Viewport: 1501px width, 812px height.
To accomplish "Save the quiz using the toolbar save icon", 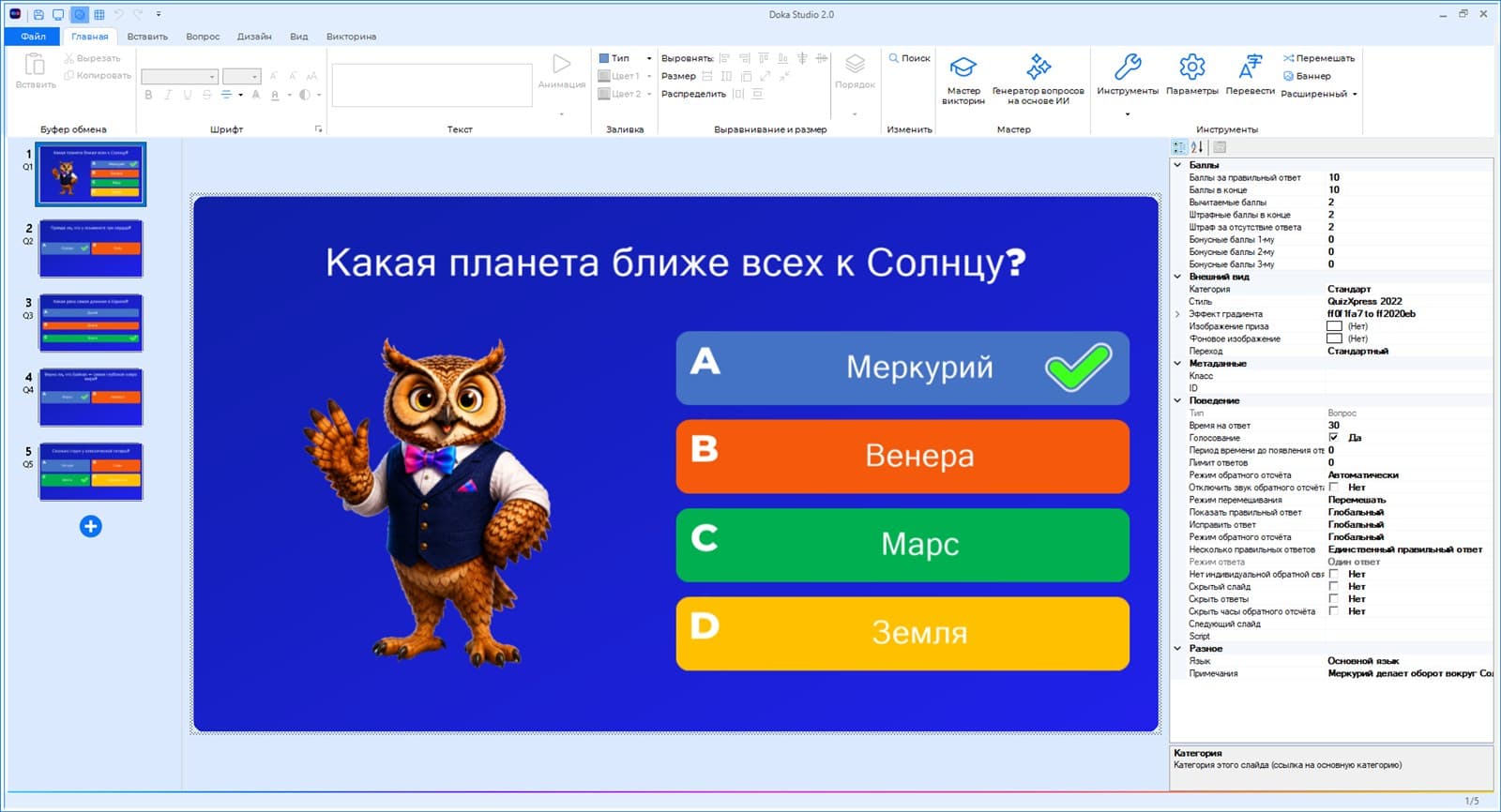I will coord(38,15).
